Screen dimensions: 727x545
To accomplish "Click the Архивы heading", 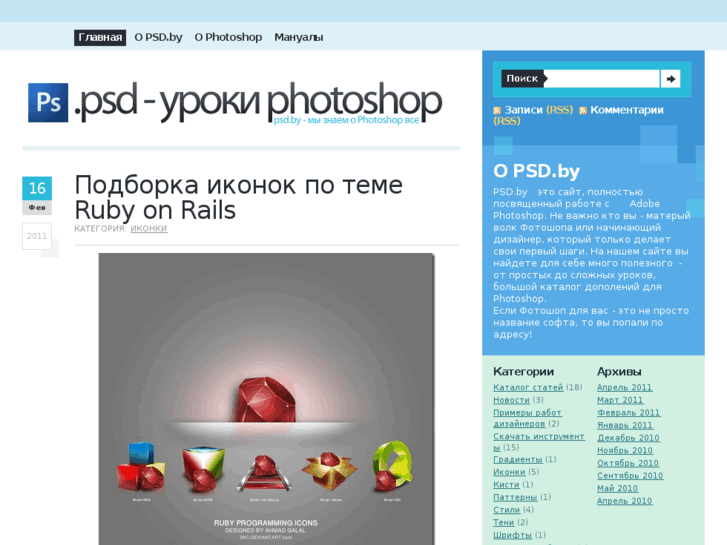I will 619,372.
